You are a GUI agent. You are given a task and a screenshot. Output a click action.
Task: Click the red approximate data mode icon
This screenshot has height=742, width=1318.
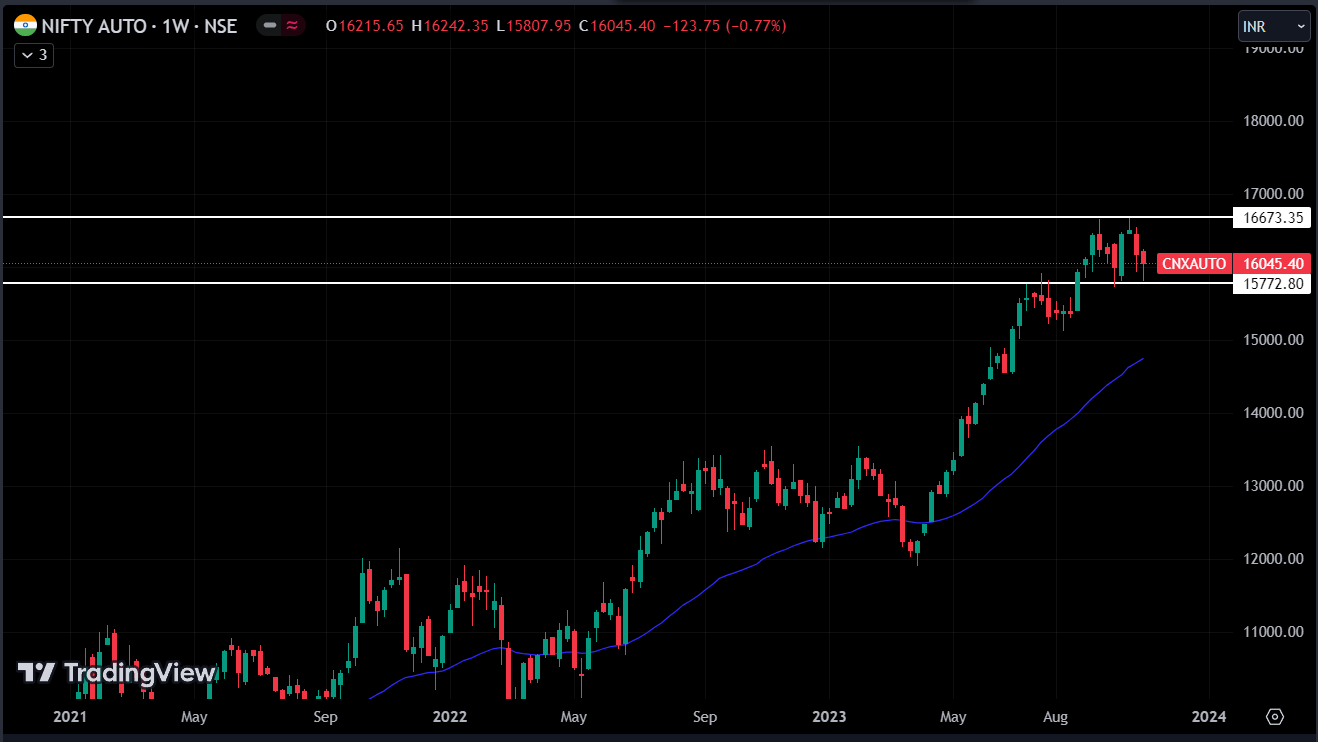pos(292,26)
